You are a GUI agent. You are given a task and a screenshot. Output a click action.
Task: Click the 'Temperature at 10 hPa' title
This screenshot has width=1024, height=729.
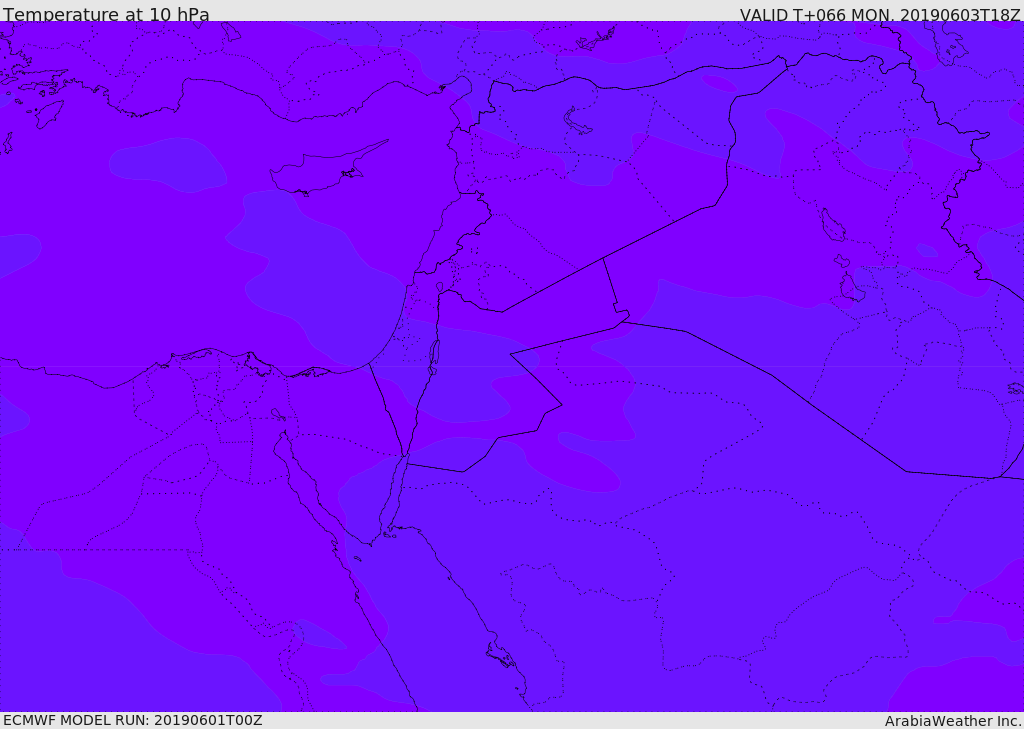(x=106, y=14)
